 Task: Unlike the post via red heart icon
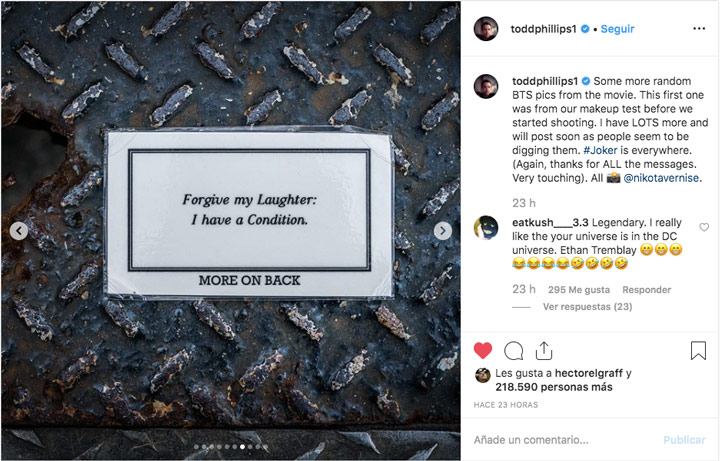[483, 351]
